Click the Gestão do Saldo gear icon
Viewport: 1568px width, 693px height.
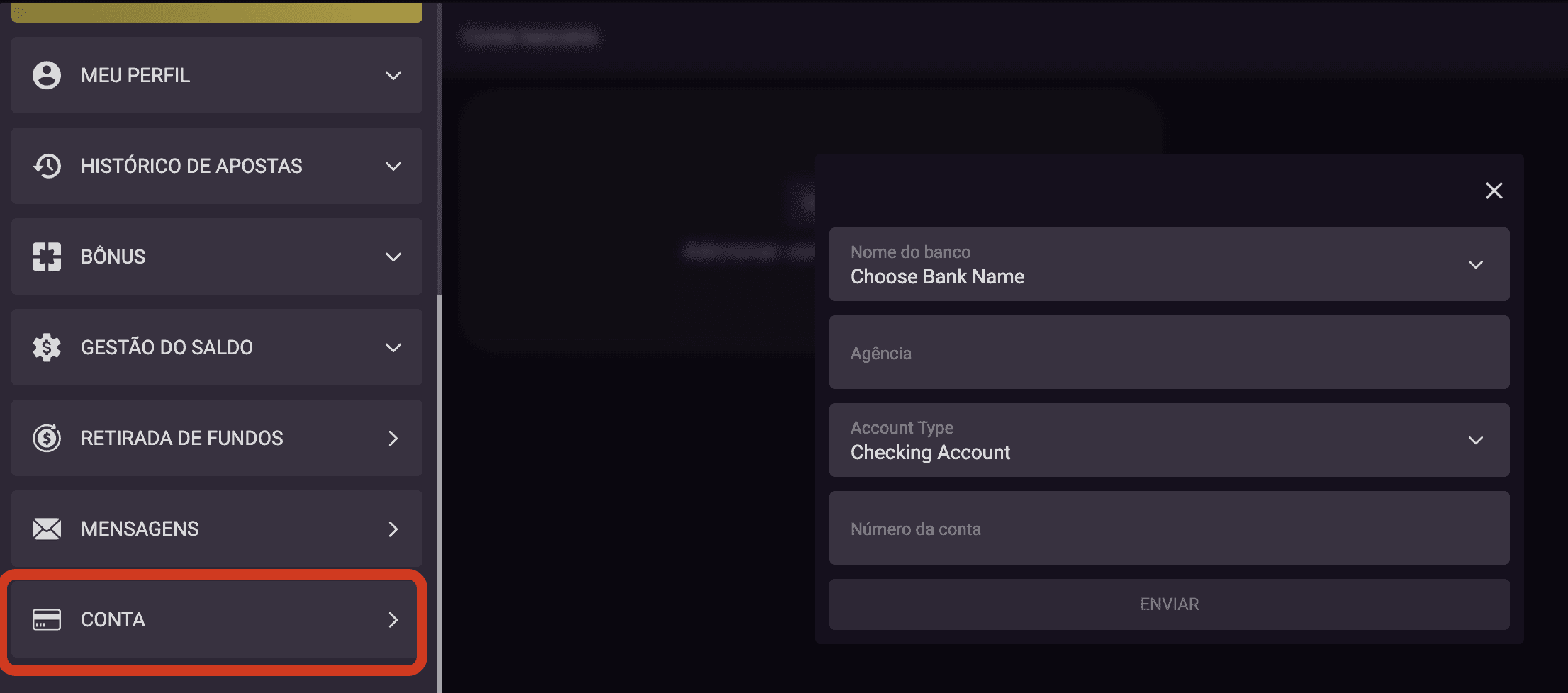(x=47, y=347)
